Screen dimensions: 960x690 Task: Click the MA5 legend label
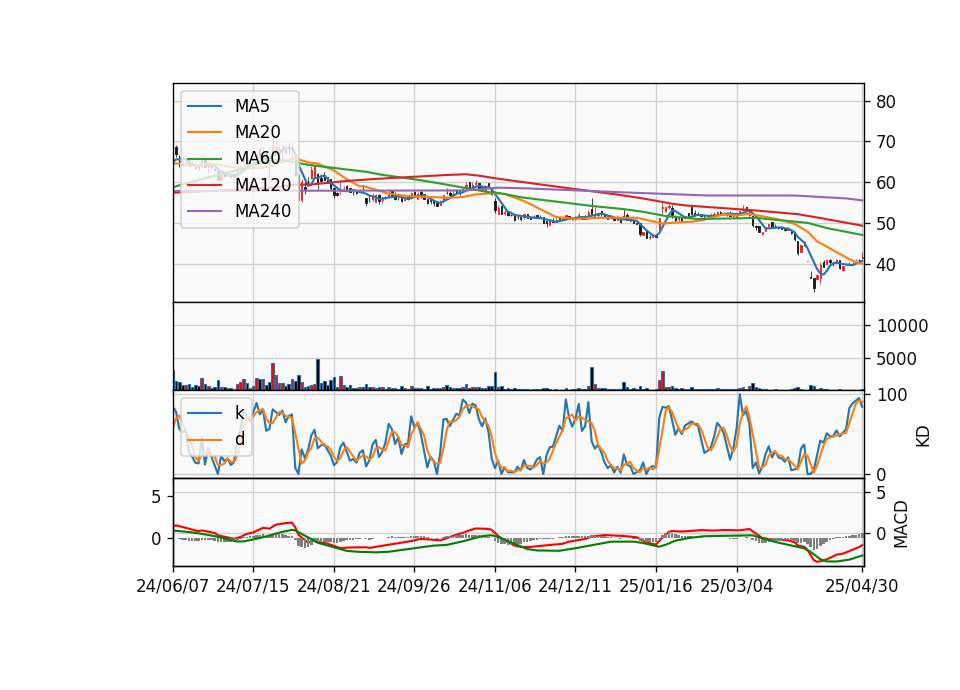click(x=252, y=106)
